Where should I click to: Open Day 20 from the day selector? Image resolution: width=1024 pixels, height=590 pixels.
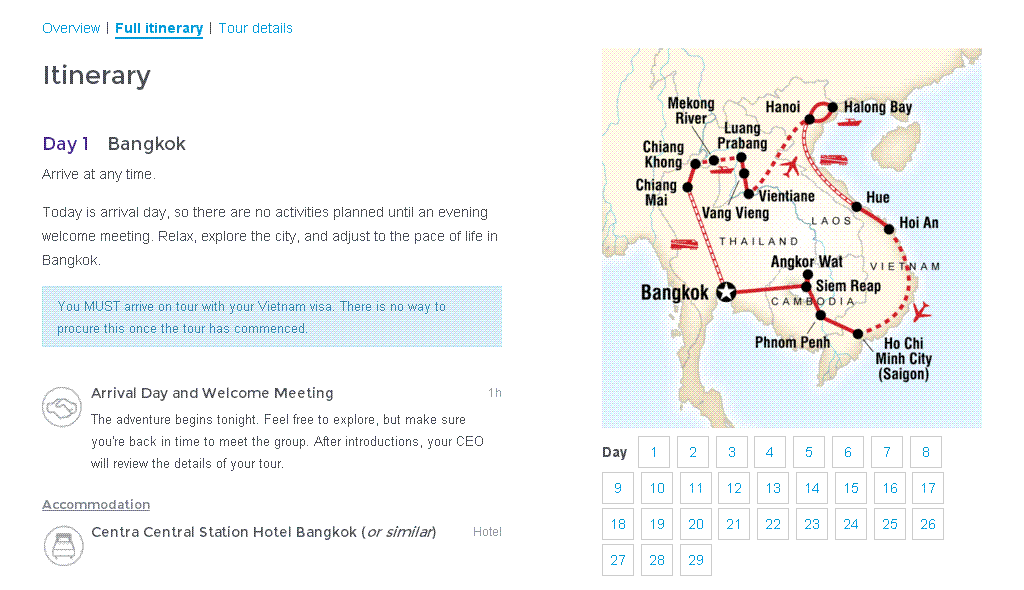[696, 524]
